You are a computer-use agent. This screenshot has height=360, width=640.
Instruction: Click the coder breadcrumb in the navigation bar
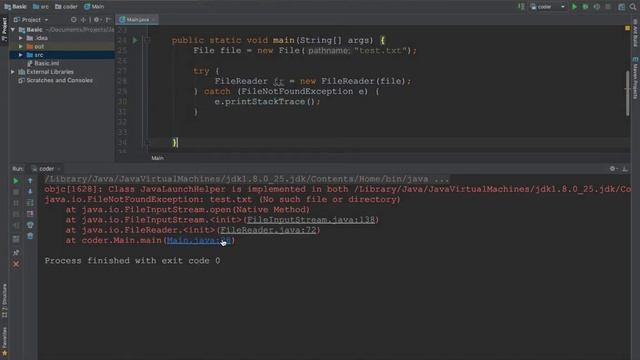coord(66,7)
